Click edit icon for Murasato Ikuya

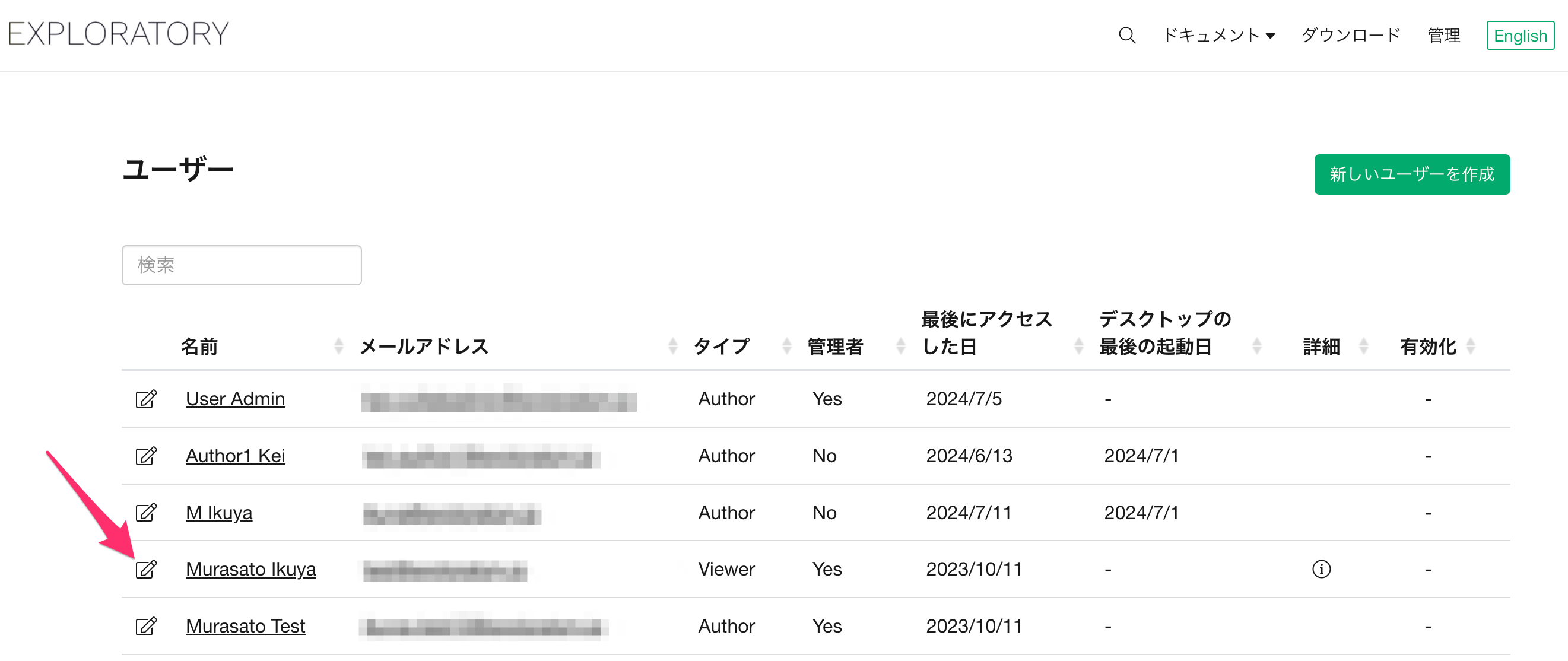(x=146, y=569)
